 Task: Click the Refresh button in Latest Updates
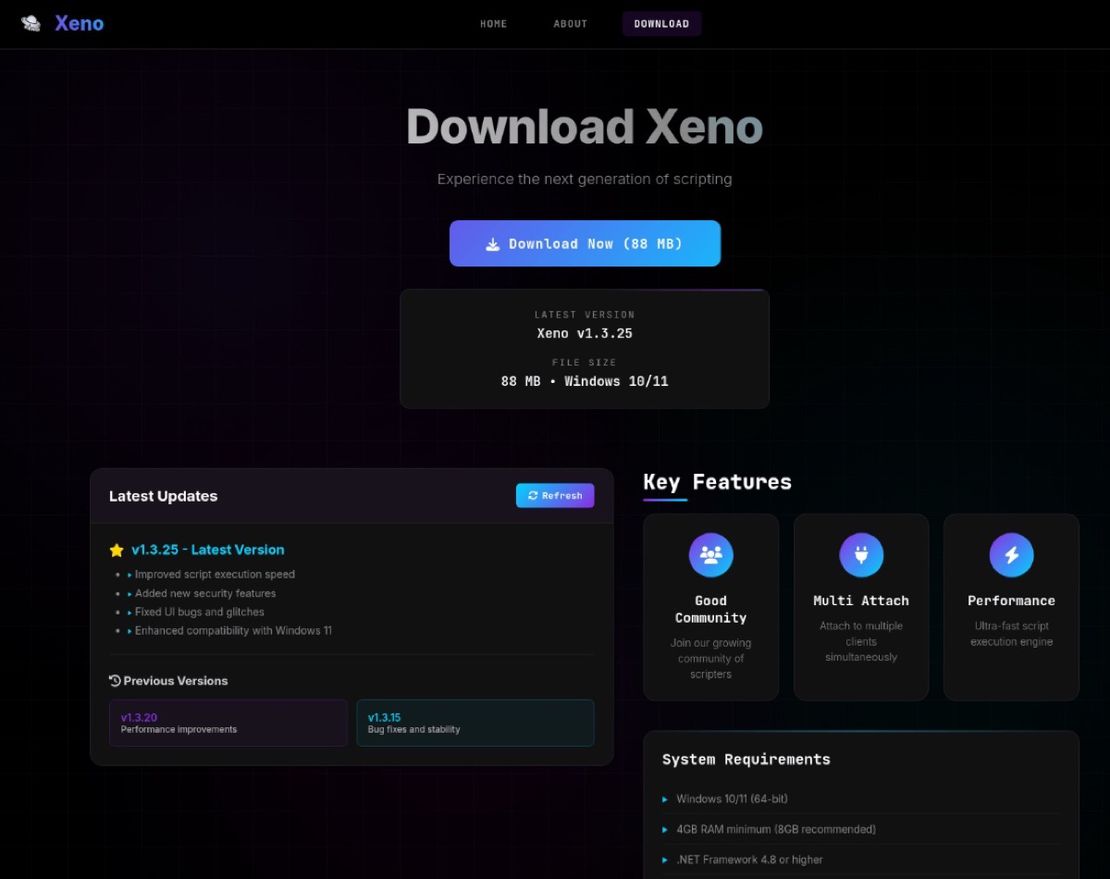click(554, 495)
